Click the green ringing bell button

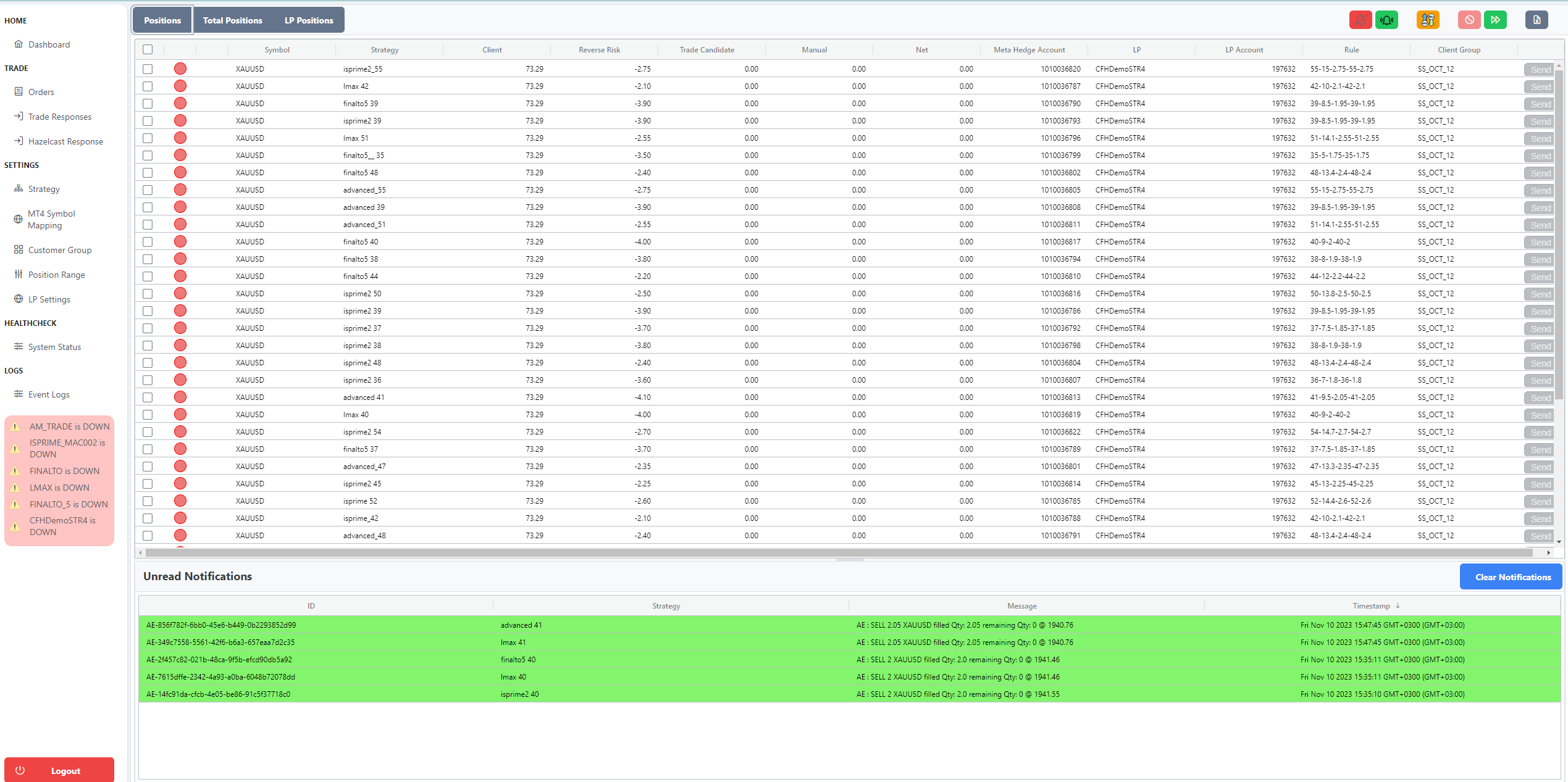pyautogui.click(x=1386, y=20)
